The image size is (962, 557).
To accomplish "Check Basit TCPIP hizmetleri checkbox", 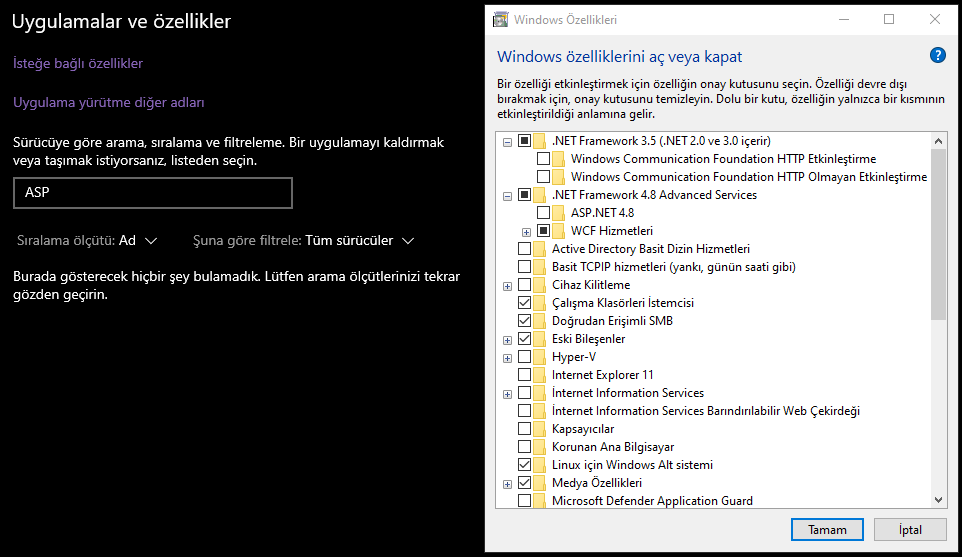I will pyautogui.click(x=524, y=267).
